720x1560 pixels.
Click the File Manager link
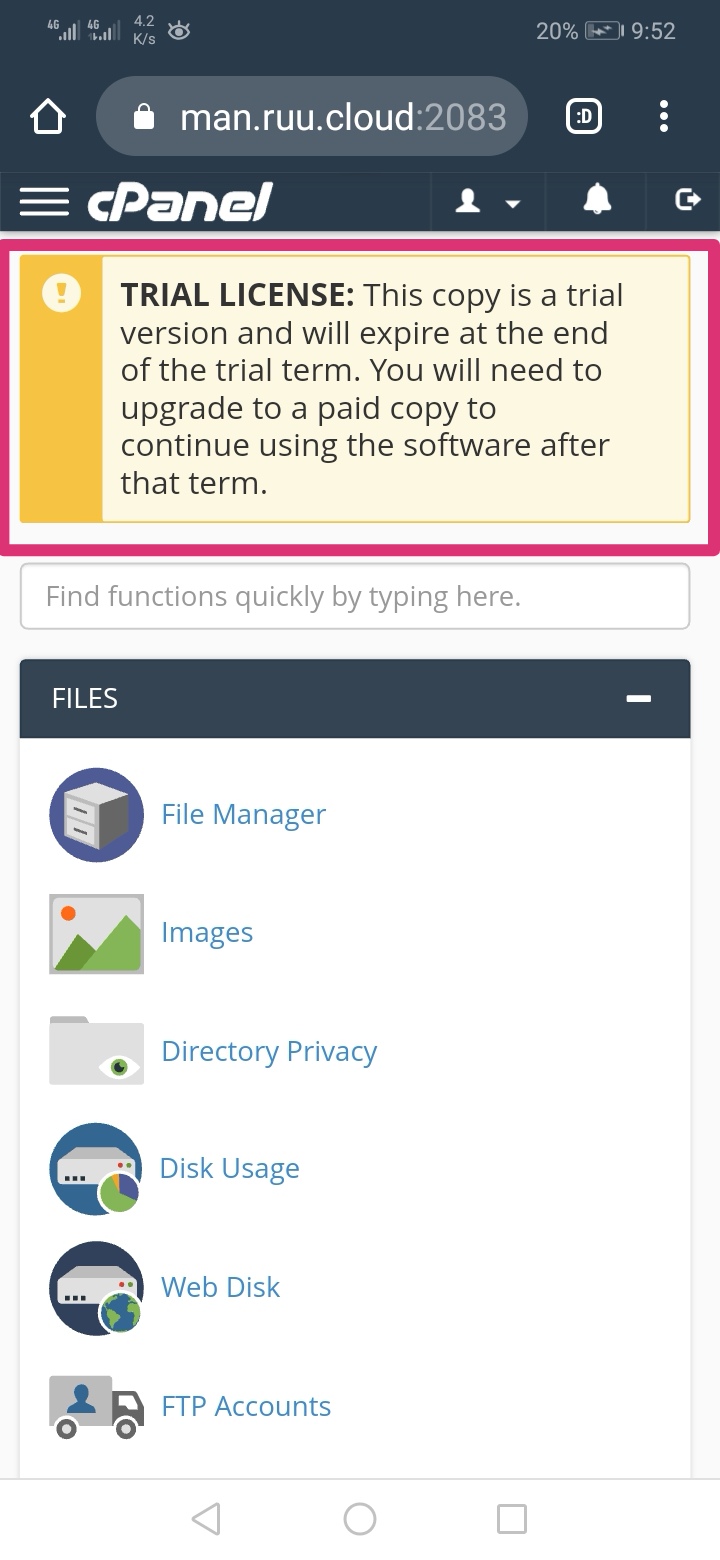[x=243, y=815]
